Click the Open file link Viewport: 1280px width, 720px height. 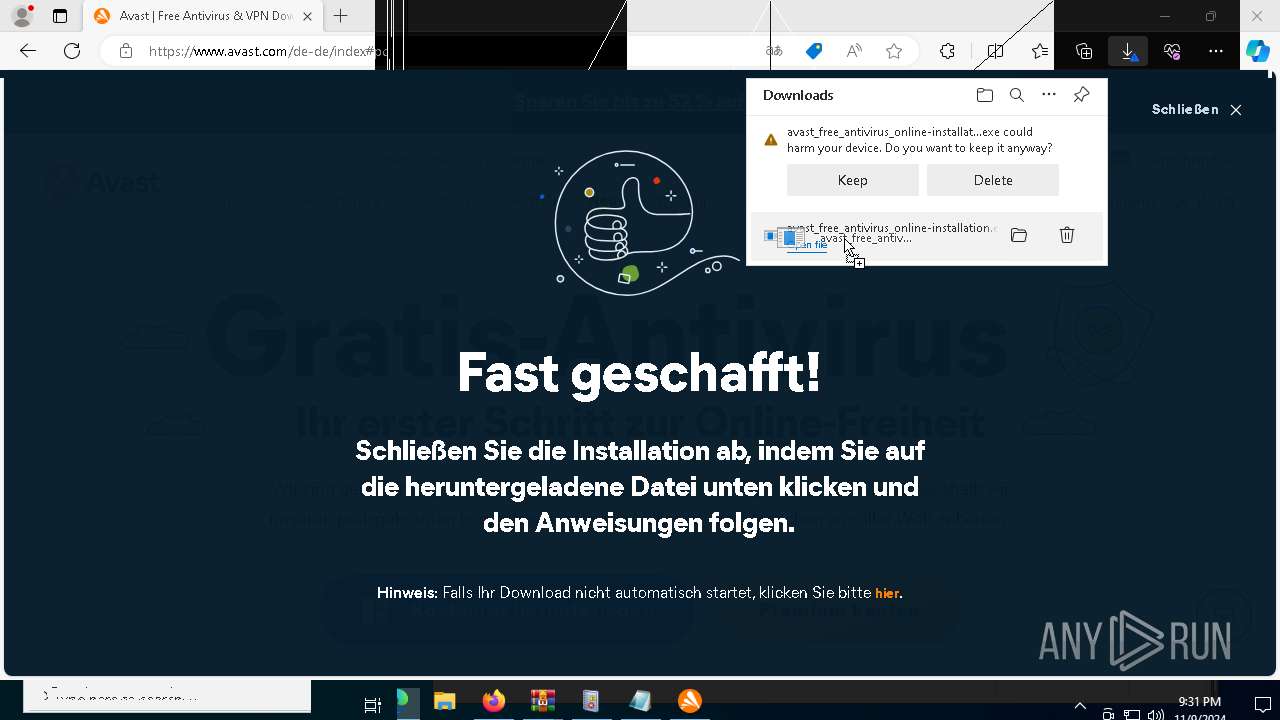(x=808, y=245)
